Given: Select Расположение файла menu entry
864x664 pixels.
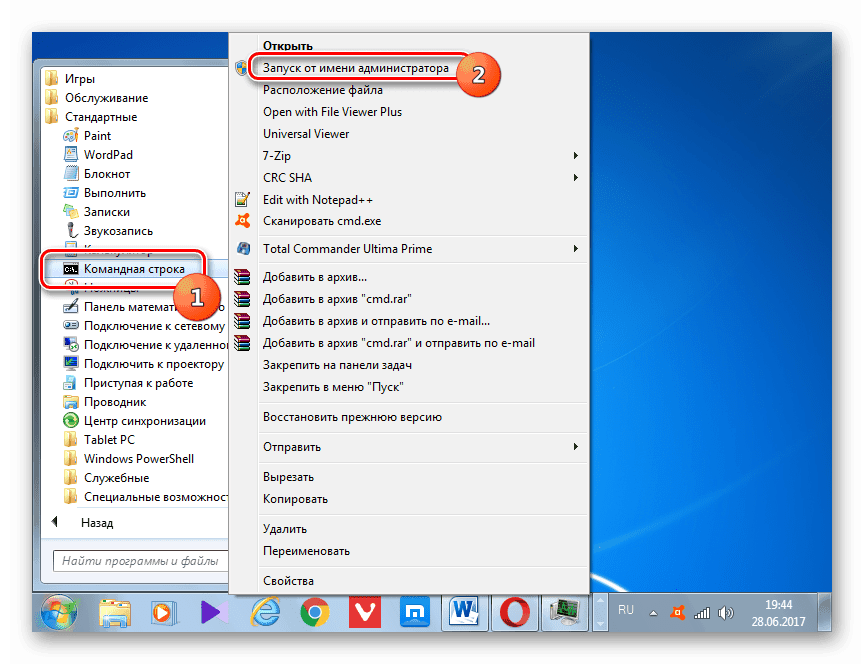Looking at the screenshot, I should 322,90.
